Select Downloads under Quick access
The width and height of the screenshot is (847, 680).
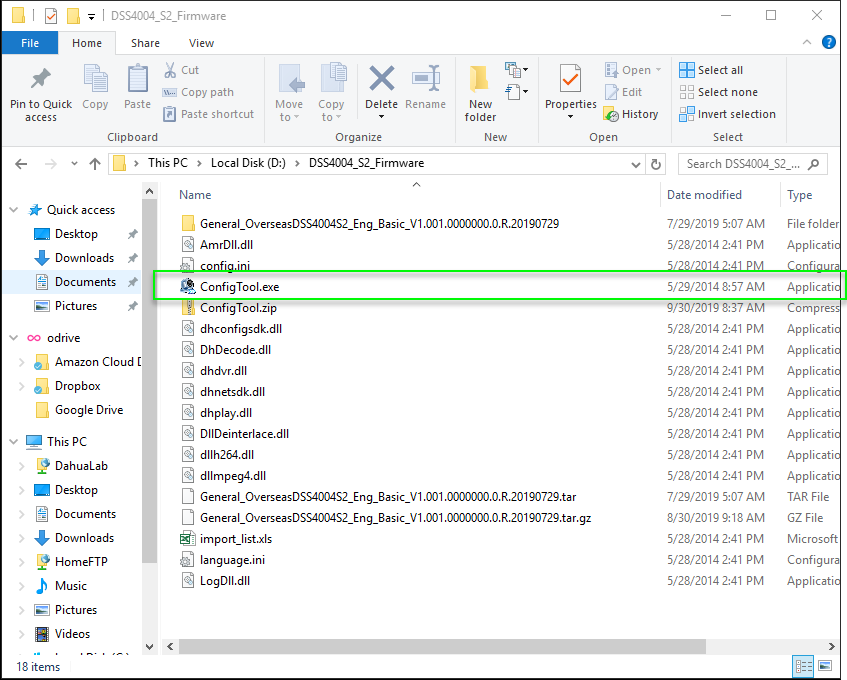tap(84, 258)
